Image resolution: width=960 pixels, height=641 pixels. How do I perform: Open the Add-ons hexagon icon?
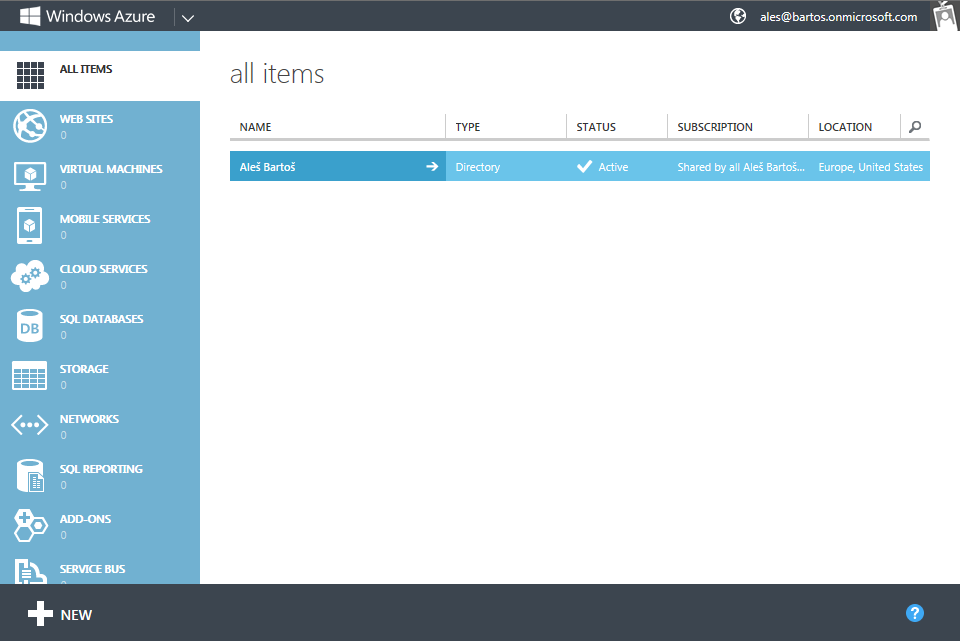point(31,525)
